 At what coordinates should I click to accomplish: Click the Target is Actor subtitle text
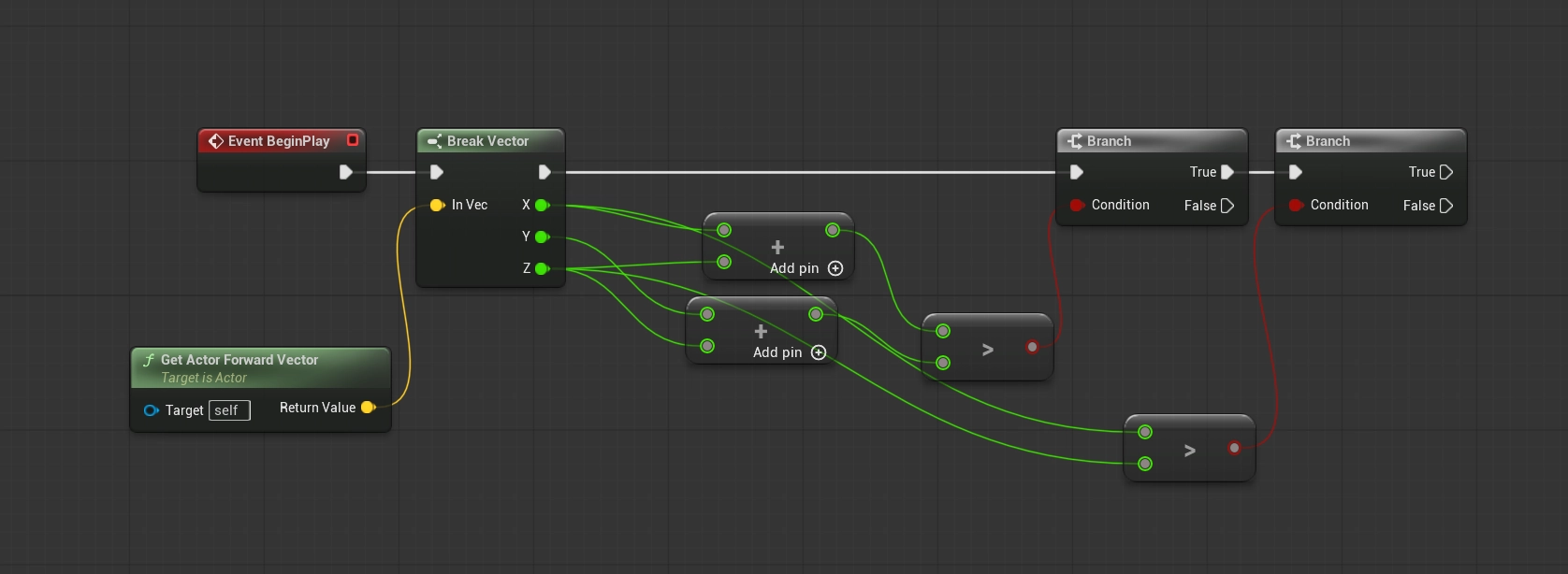(204, 378)
